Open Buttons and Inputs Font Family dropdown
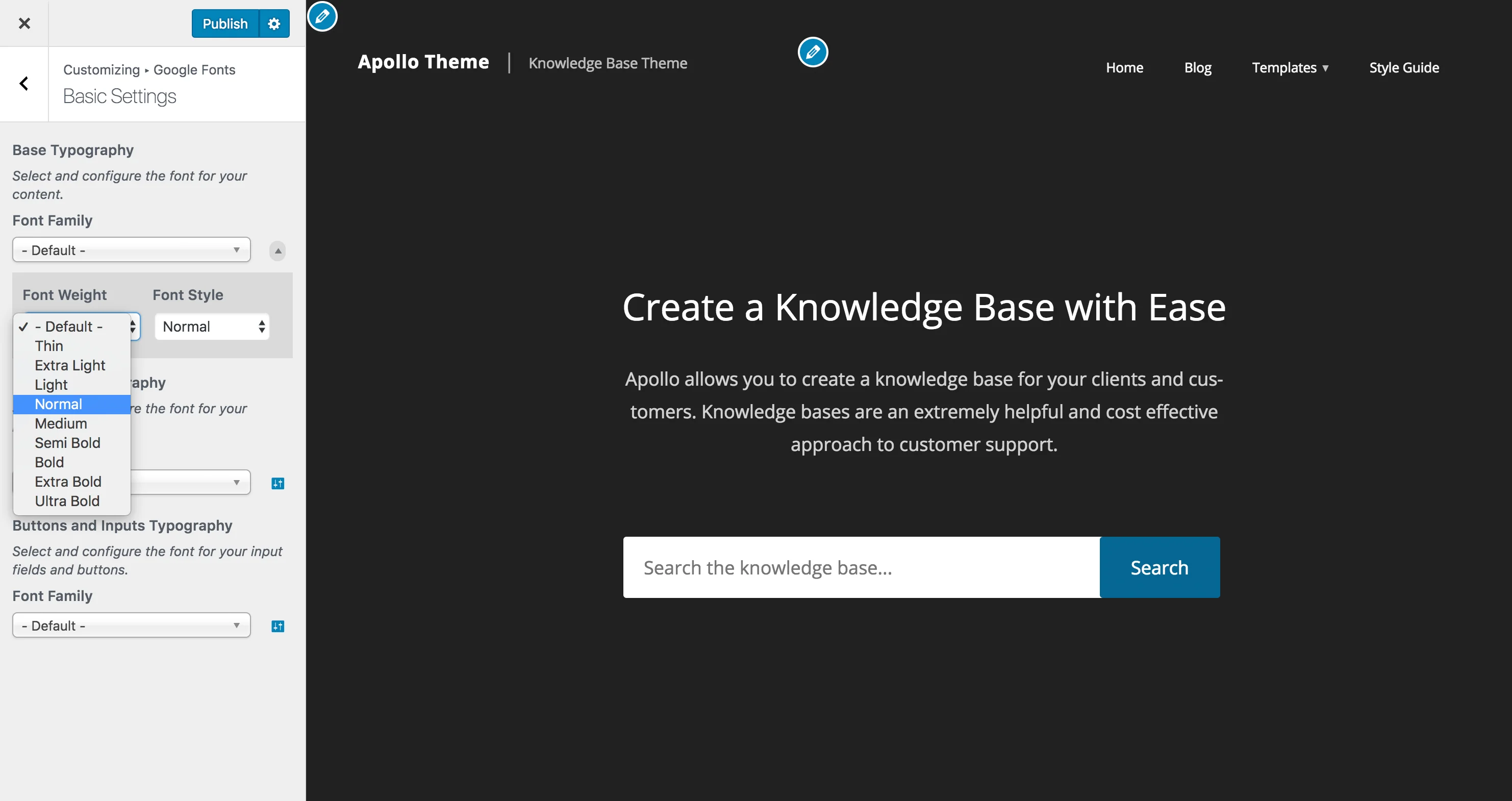 132,625
